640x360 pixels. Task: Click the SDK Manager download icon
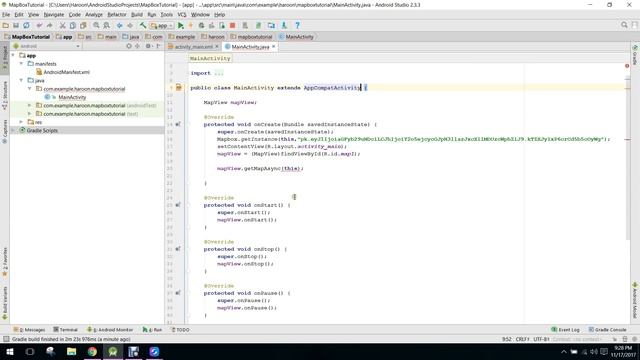[284, 25]
